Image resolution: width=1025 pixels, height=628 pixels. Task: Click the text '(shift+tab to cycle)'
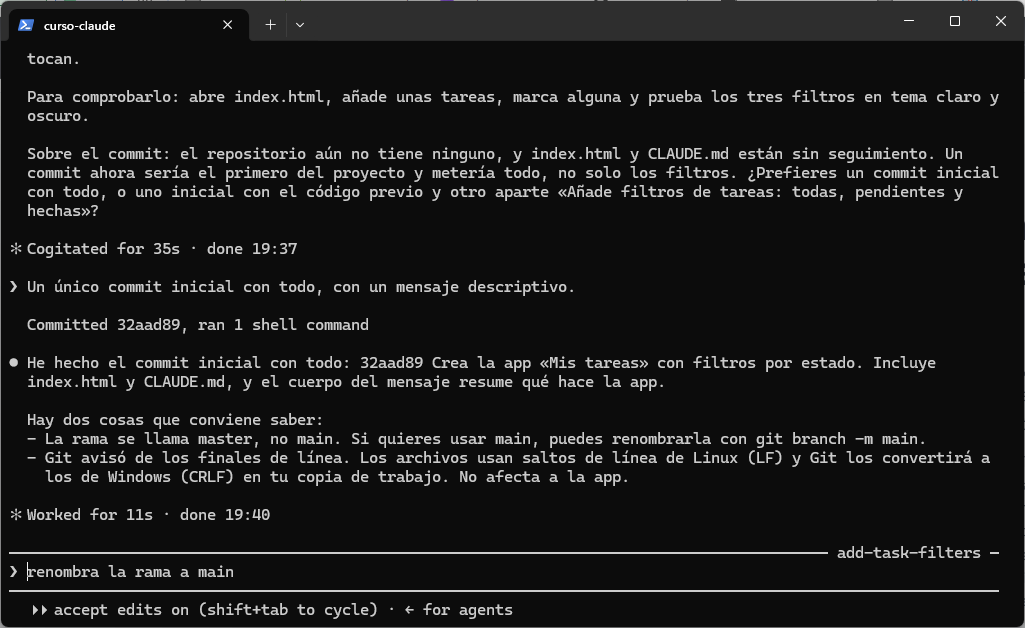[288, 610]
